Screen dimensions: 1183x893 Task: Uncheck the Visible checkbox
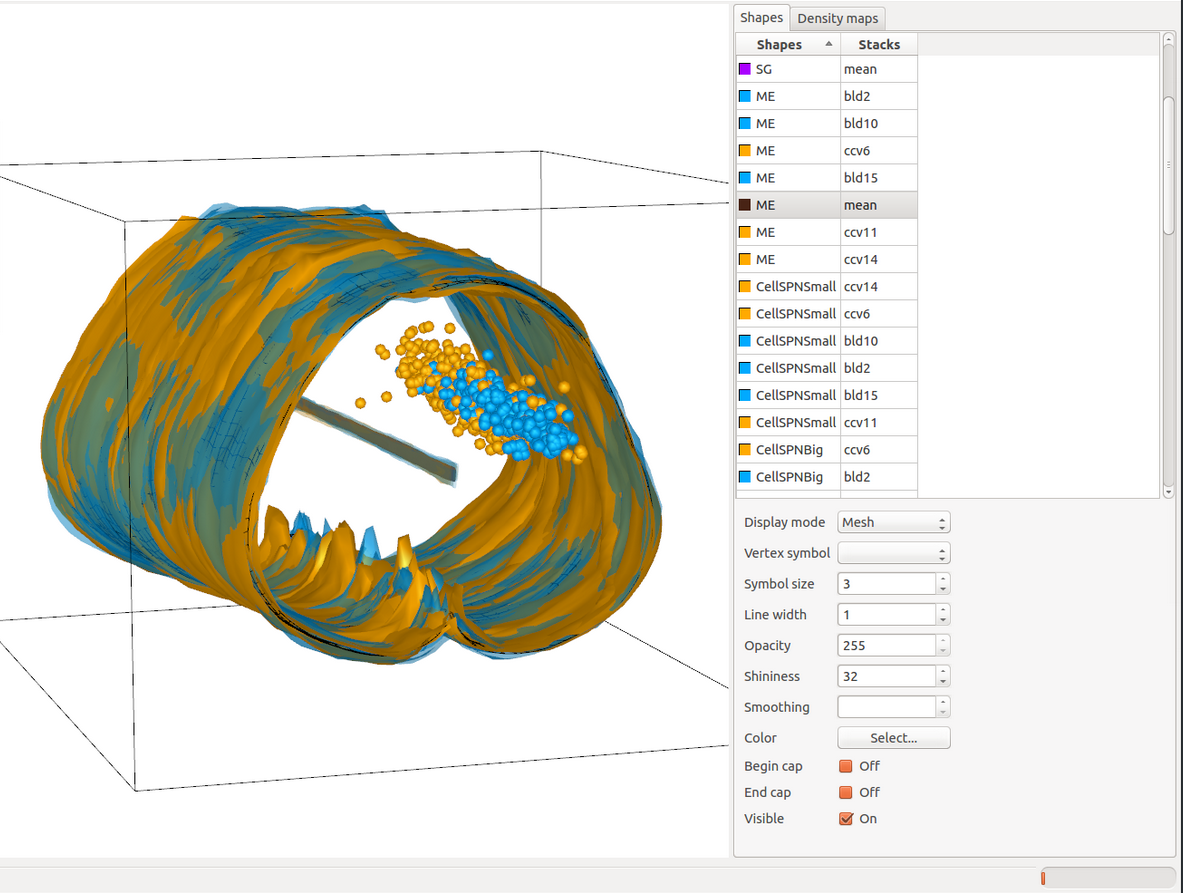click(846, 818)
